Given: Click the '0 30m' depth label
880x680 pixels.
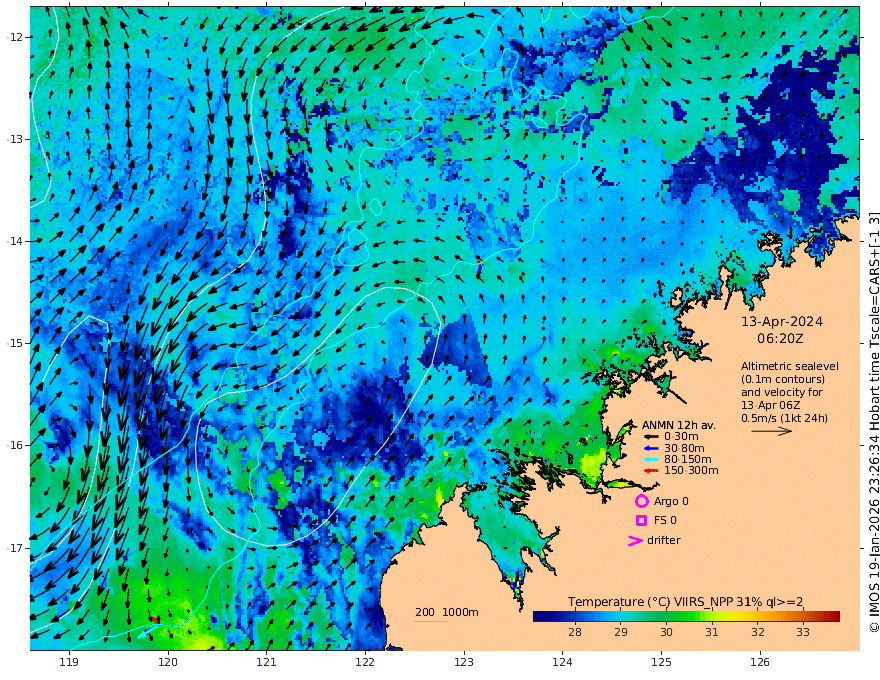Looking at the screenshot, I should coord(681,437).
